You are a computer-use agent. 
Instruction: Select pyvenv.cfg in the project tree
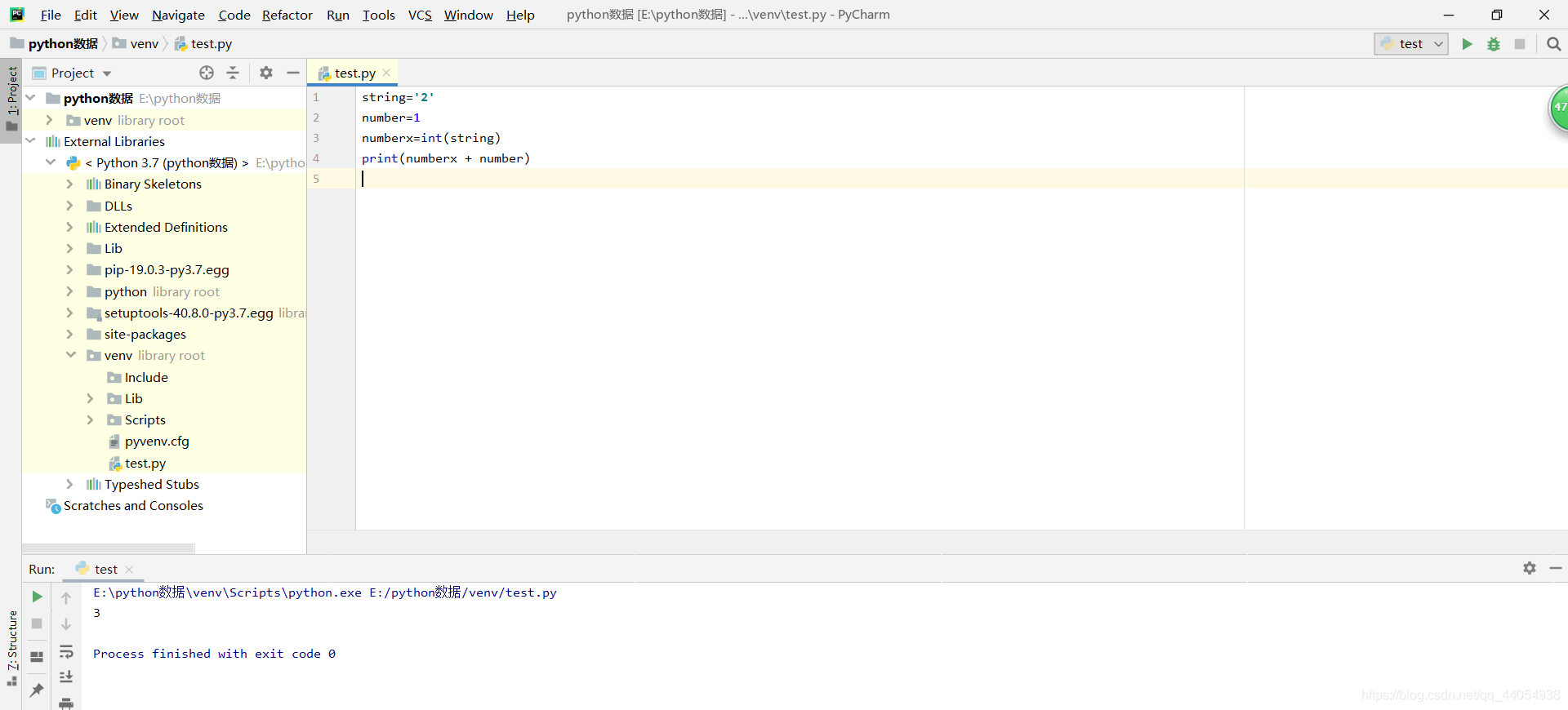(157, 441)
